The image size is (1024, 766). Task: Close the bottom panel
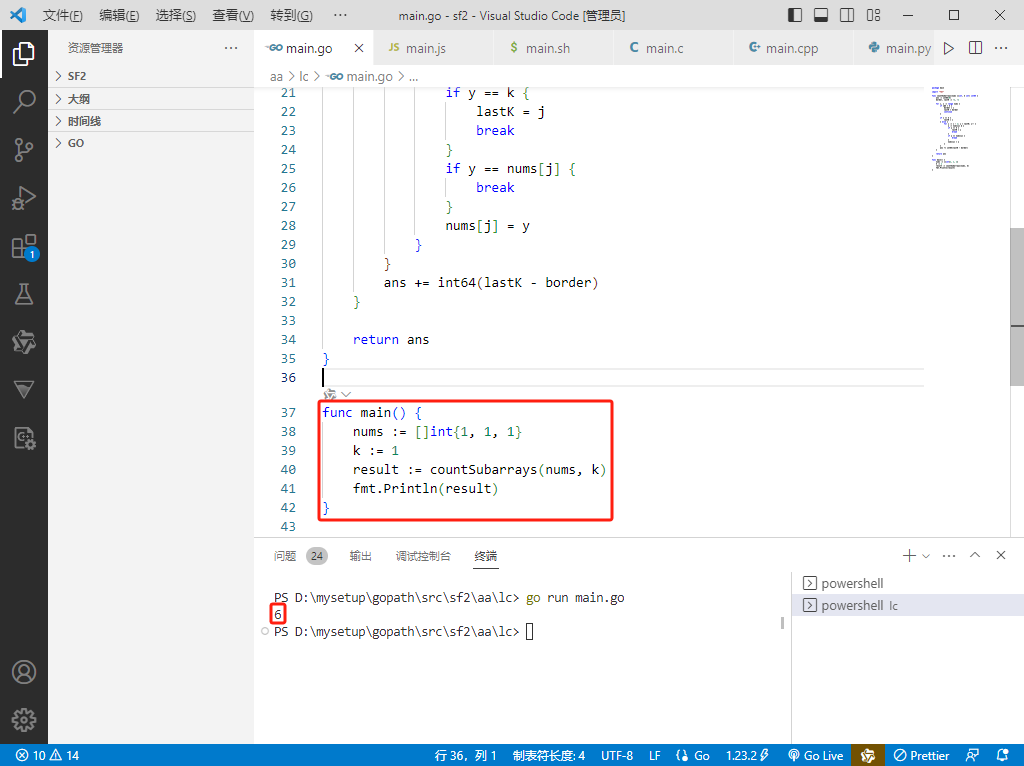pos(1000,555)
